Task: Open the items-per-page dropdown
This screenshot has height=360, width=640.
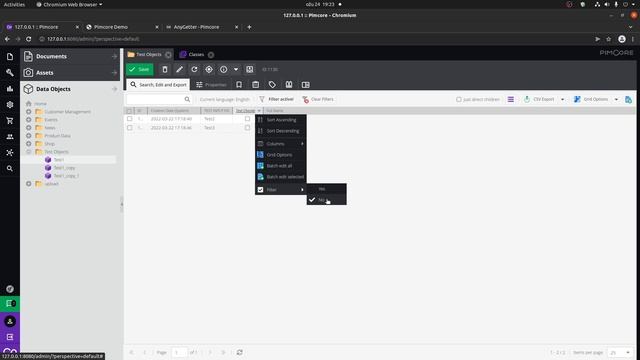Action: tap(628, 352)
